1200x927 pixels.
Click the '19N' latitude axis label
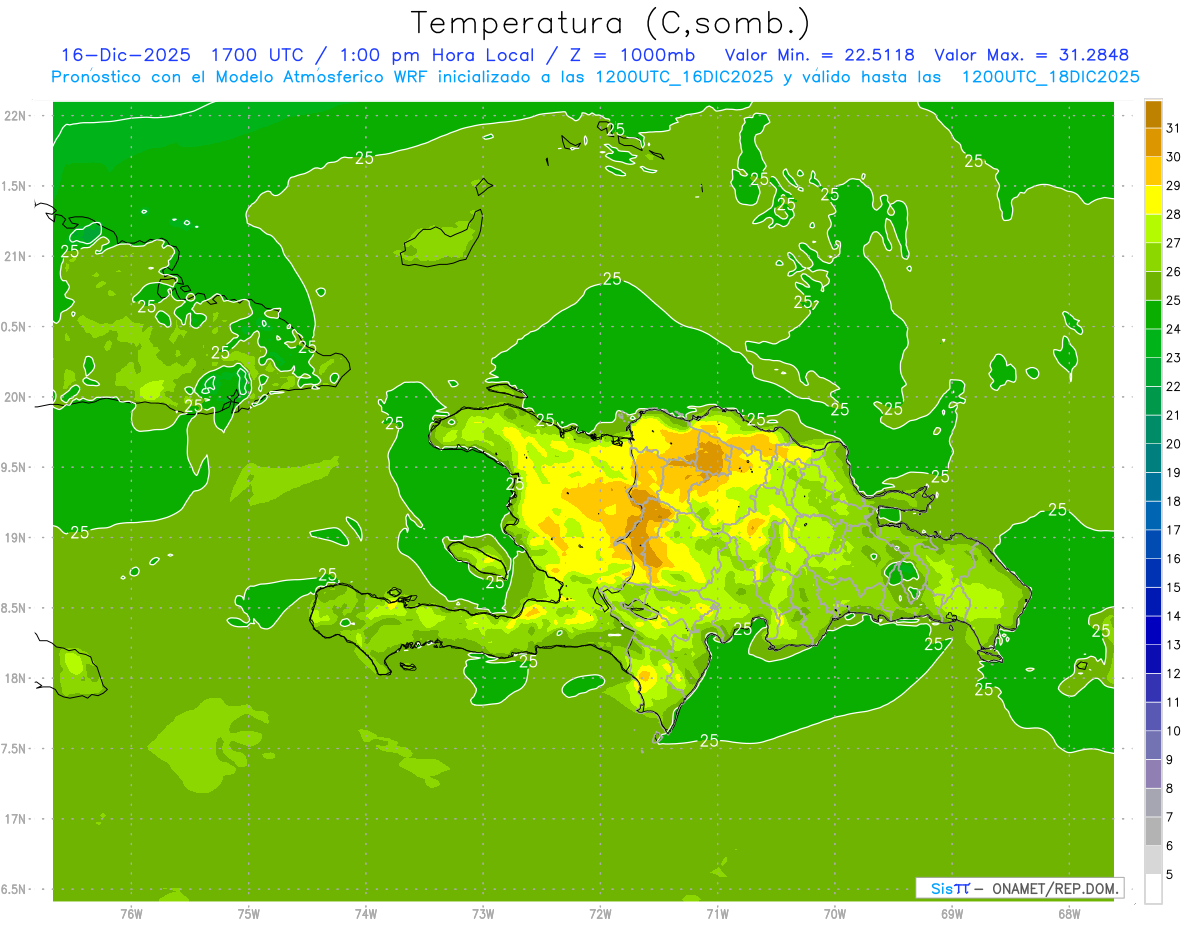pos(17,538)
